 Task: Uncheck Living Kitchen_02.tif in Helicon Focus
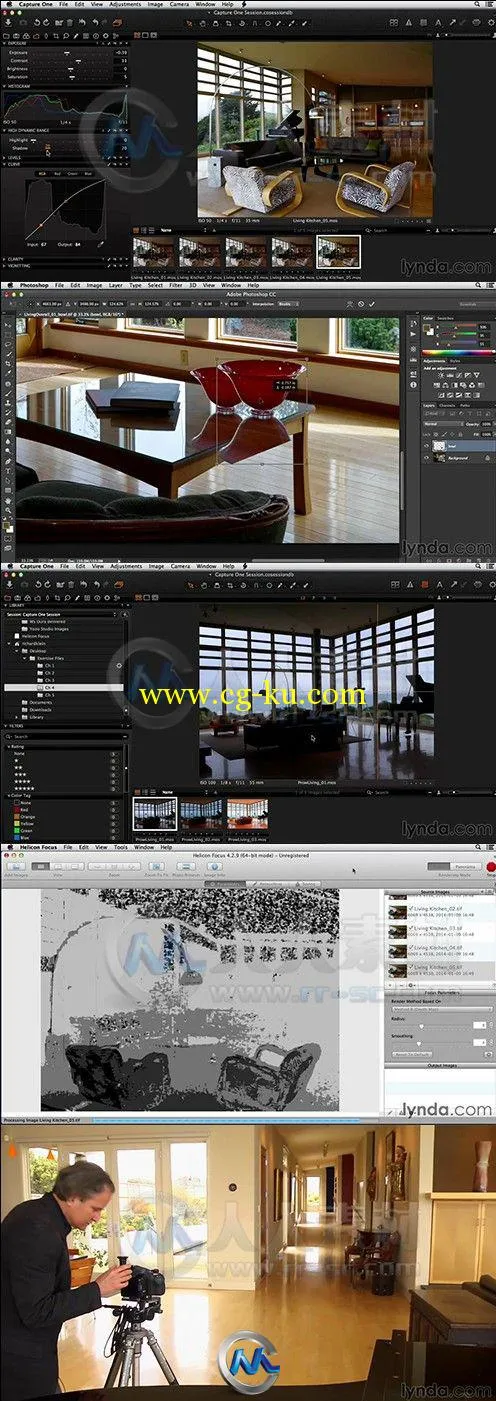[411, 908]
